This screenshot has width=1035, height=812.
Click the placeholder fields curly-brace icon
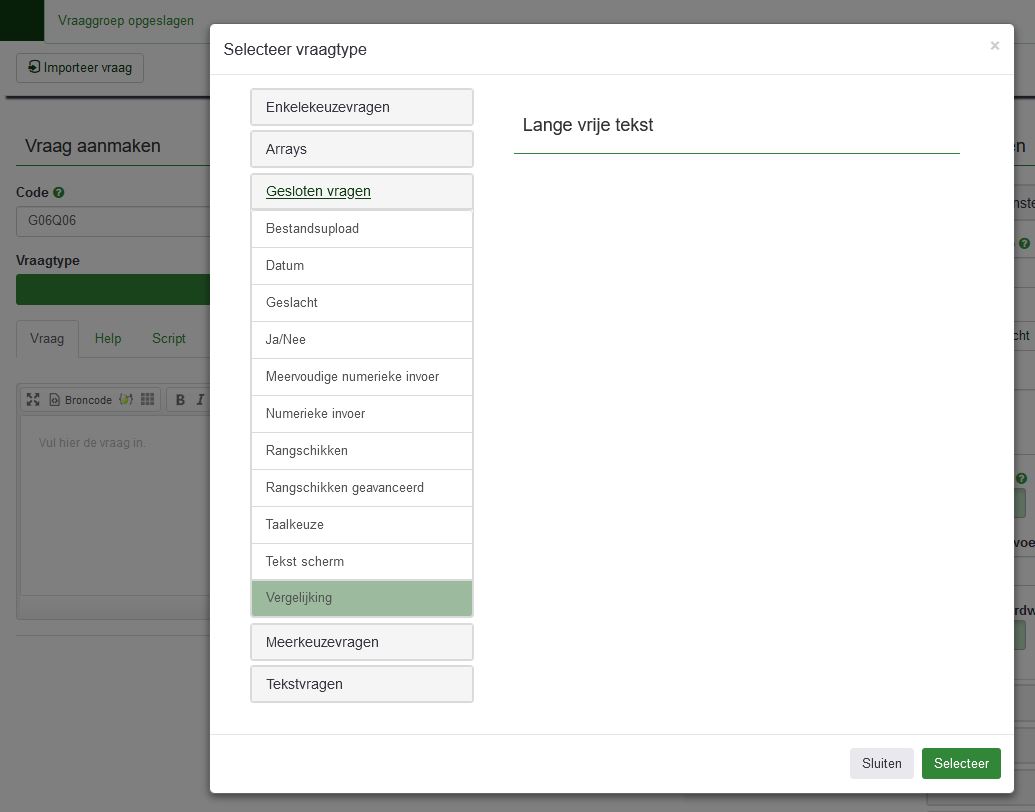[126, 400]
